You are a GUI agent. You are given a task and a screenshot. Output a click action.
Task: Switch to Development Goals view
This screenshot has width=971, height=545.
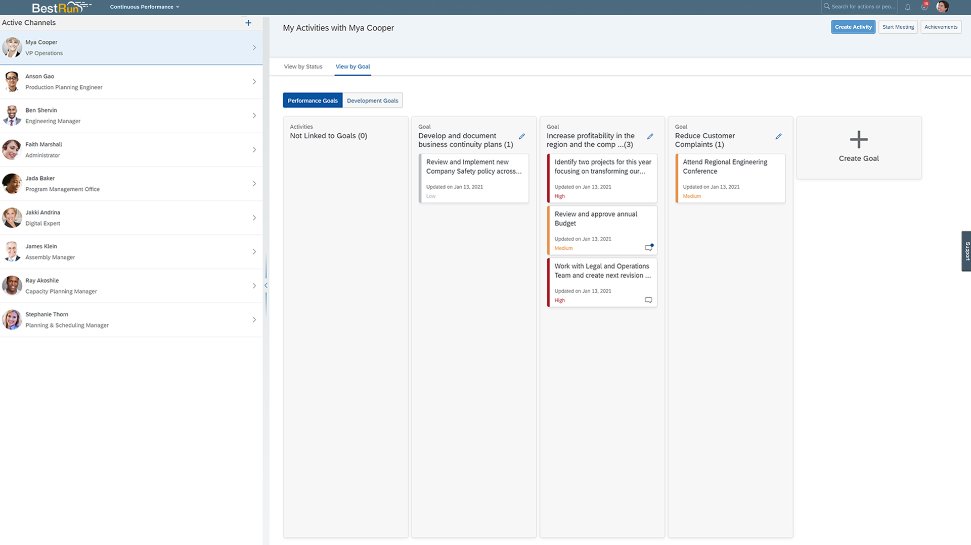coord(372,101)
